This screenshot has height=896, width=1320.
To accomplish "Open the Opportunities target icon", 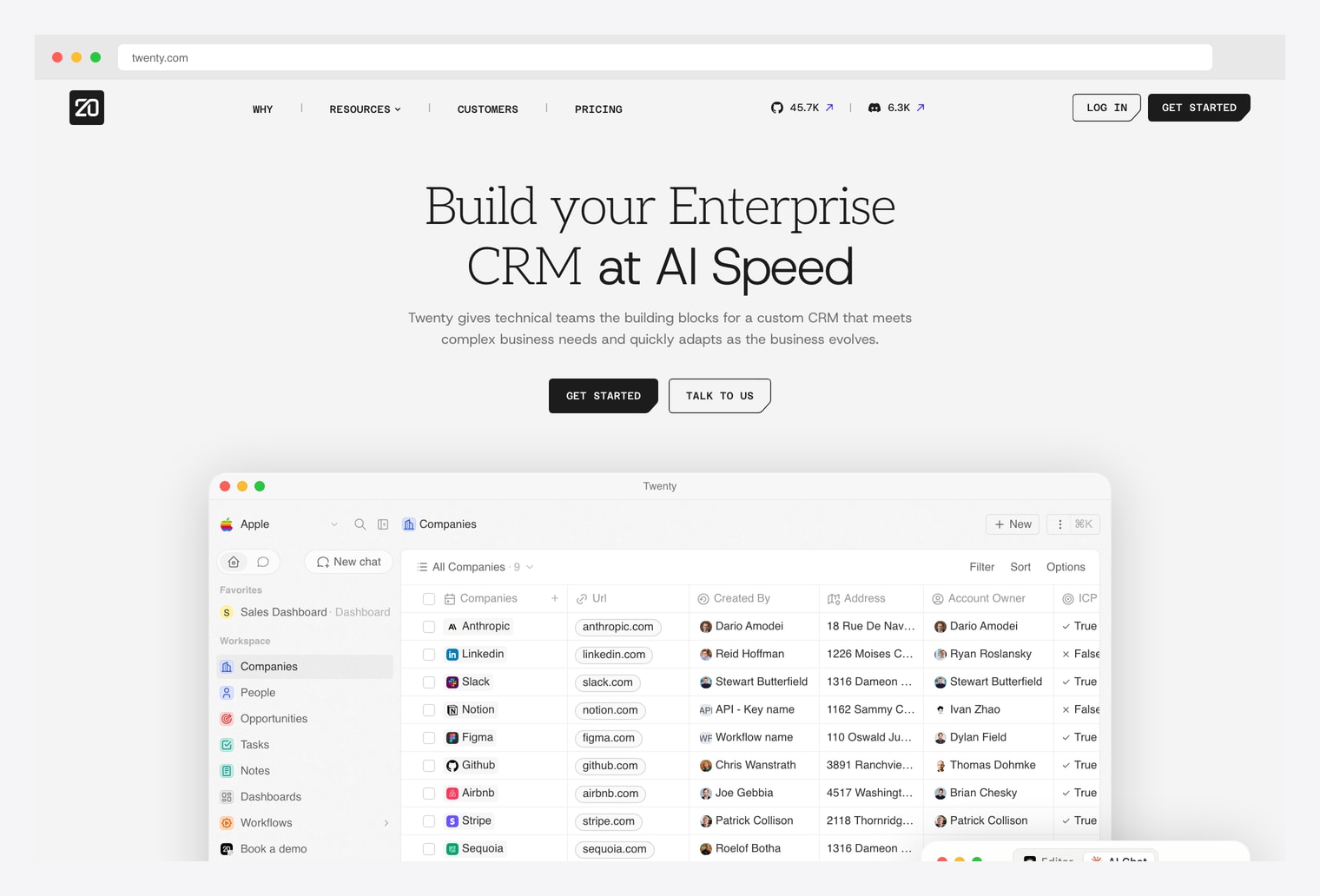I will click(x=227, y=719).
